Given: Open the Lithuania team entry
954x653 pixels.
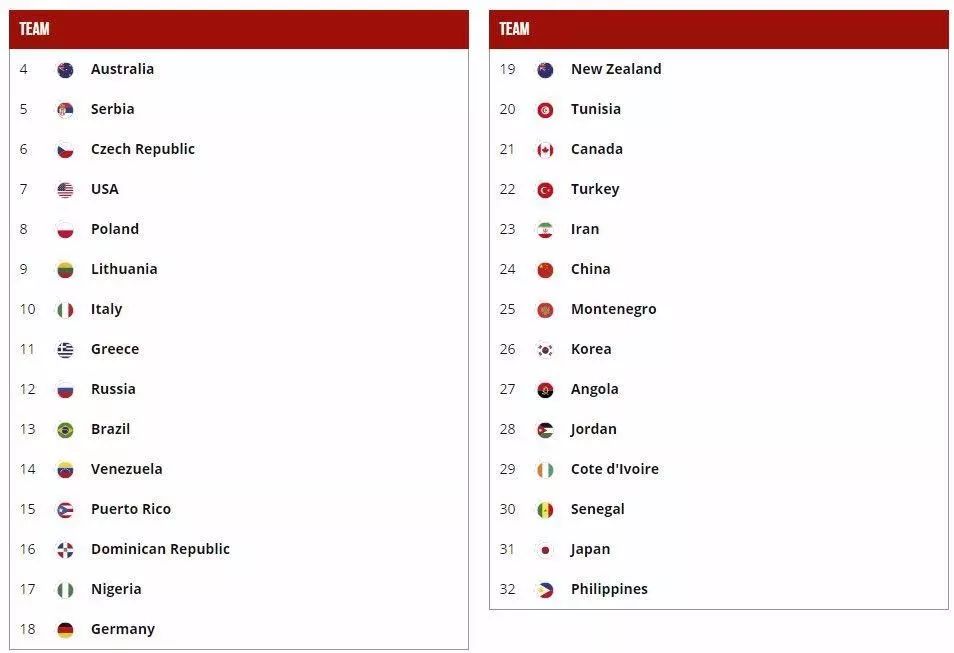Looking at the screenshot, I should [x=238, y=269].
